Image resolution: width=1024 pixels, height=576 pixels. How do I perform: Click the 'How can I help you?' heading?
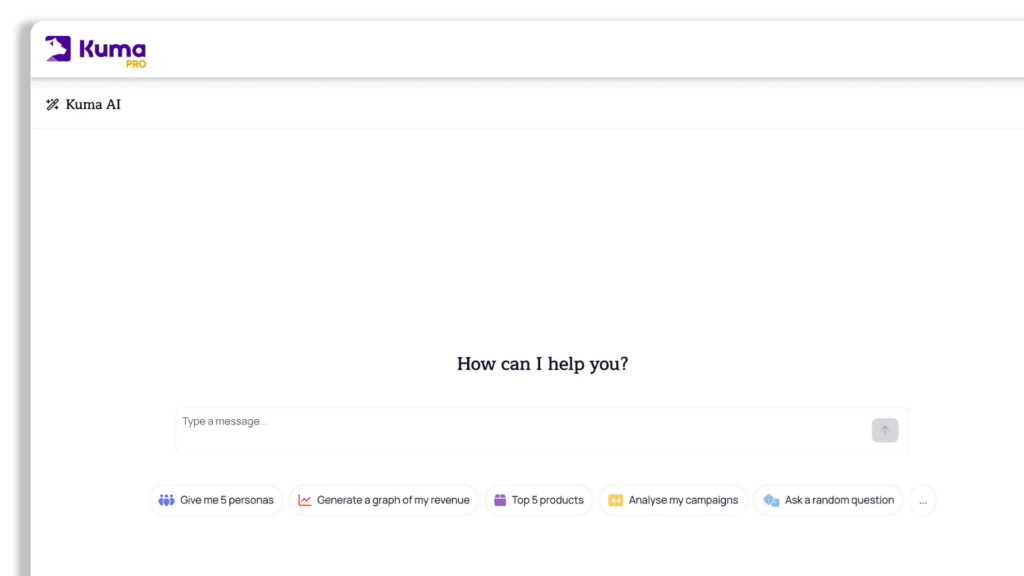[542, 364]
